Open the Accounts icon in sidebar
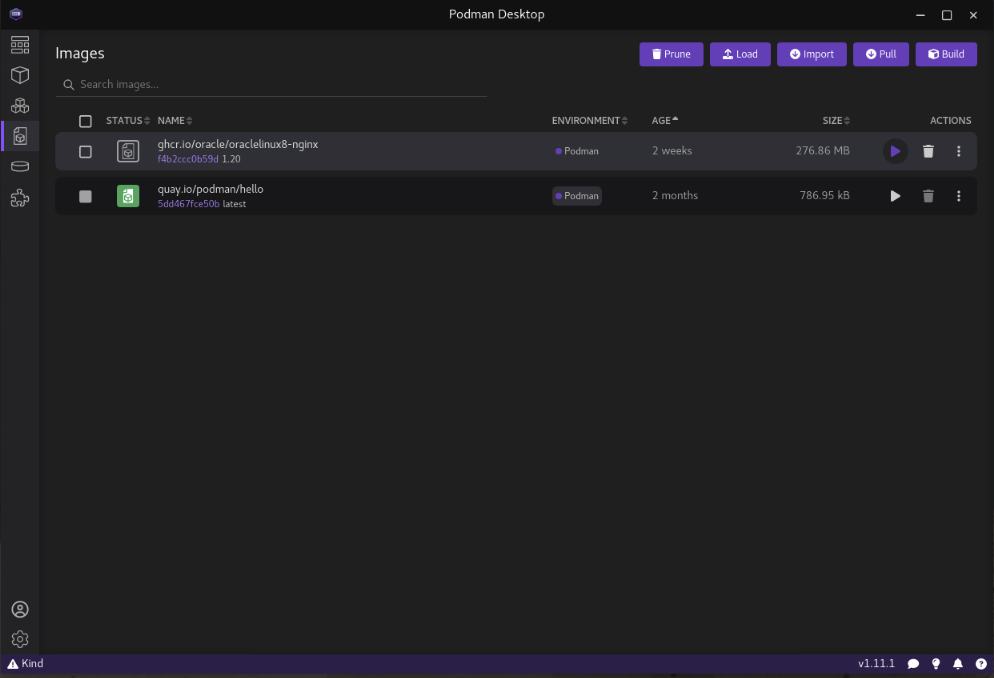The height and width of the screenshot is (678, 994). pos(20,610)
